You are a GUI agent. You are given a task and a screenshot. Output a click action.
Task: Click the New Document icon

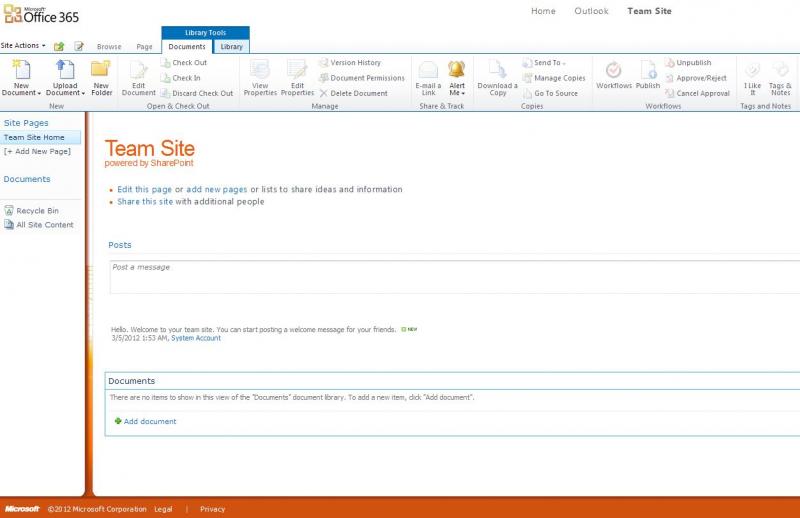point(21,69)
